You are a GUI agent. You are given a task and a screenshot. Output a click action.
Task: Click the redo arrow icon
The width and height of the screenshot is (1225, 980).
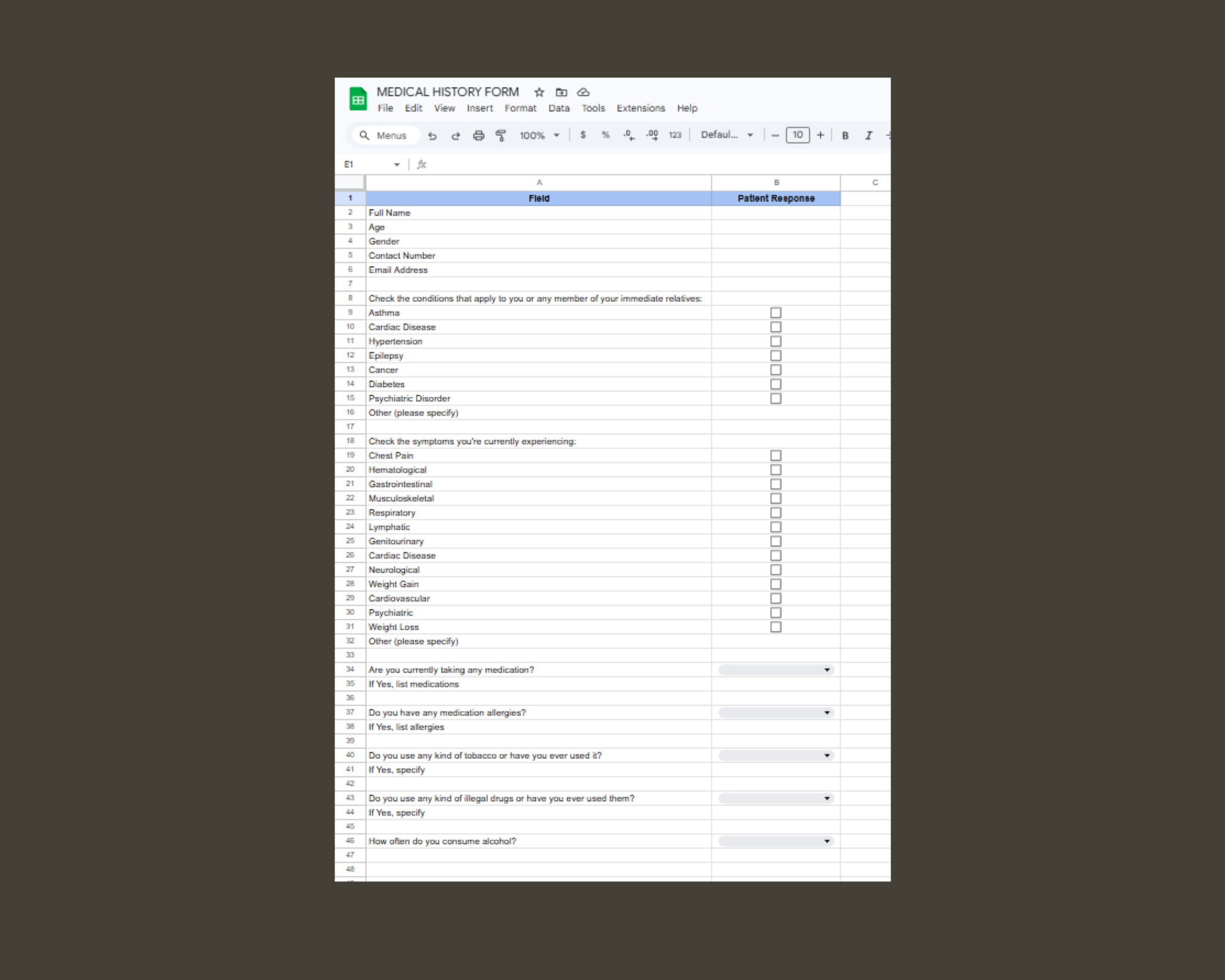click(x=456, y=135)
